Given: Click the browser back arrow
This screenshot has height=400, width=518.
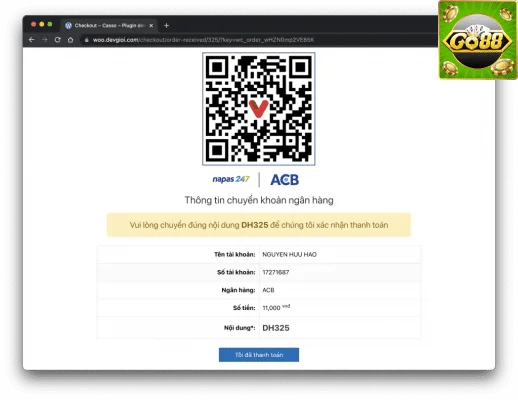Looking at the screenshot, I should [x=32, y=40].
